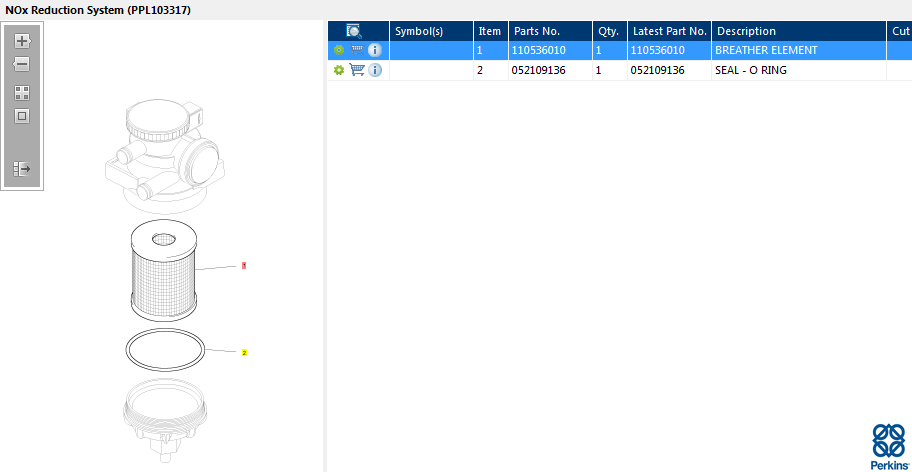Click the Perkins logo

[x=890, y=446]
